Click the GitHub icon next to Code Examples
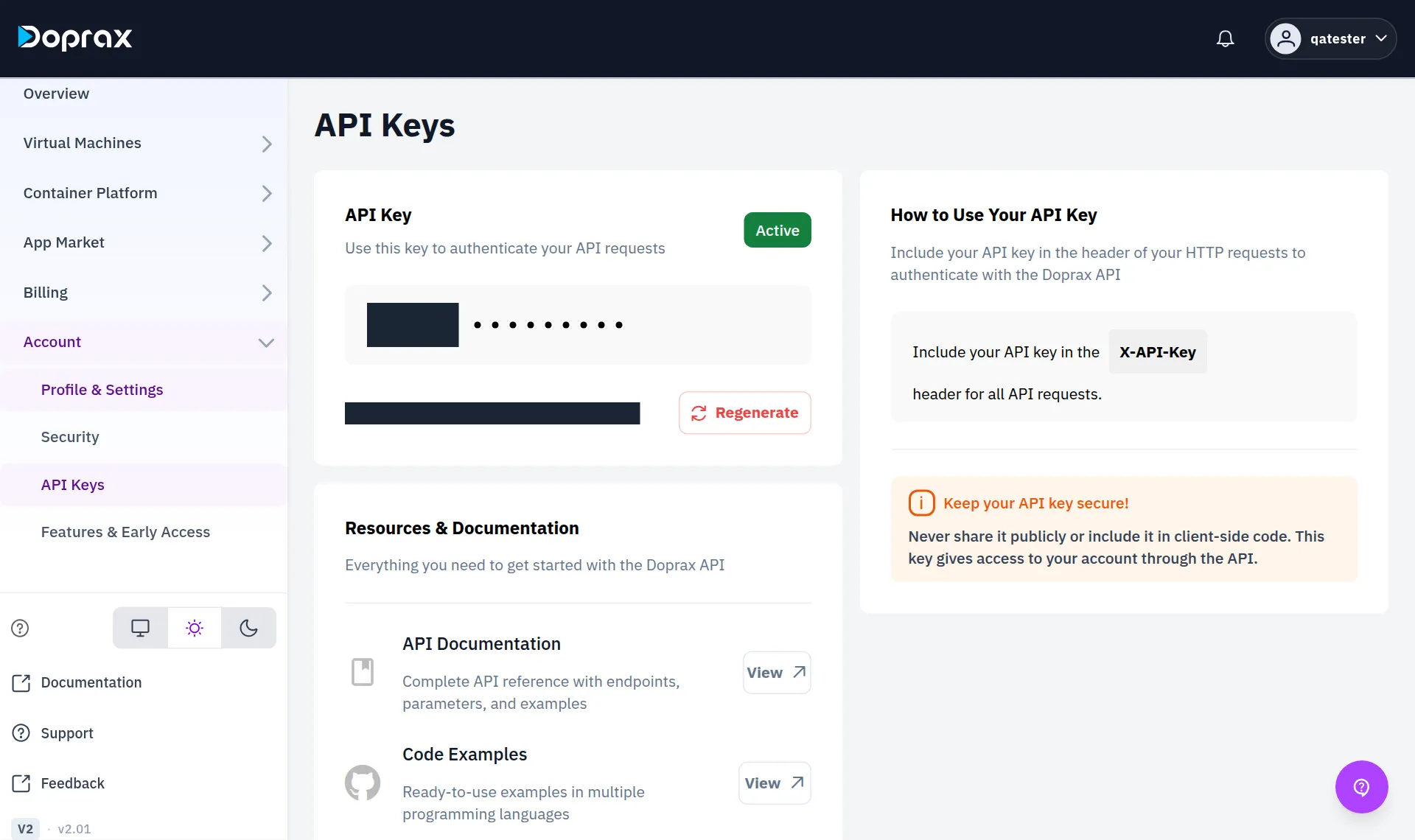 point(363,783)
